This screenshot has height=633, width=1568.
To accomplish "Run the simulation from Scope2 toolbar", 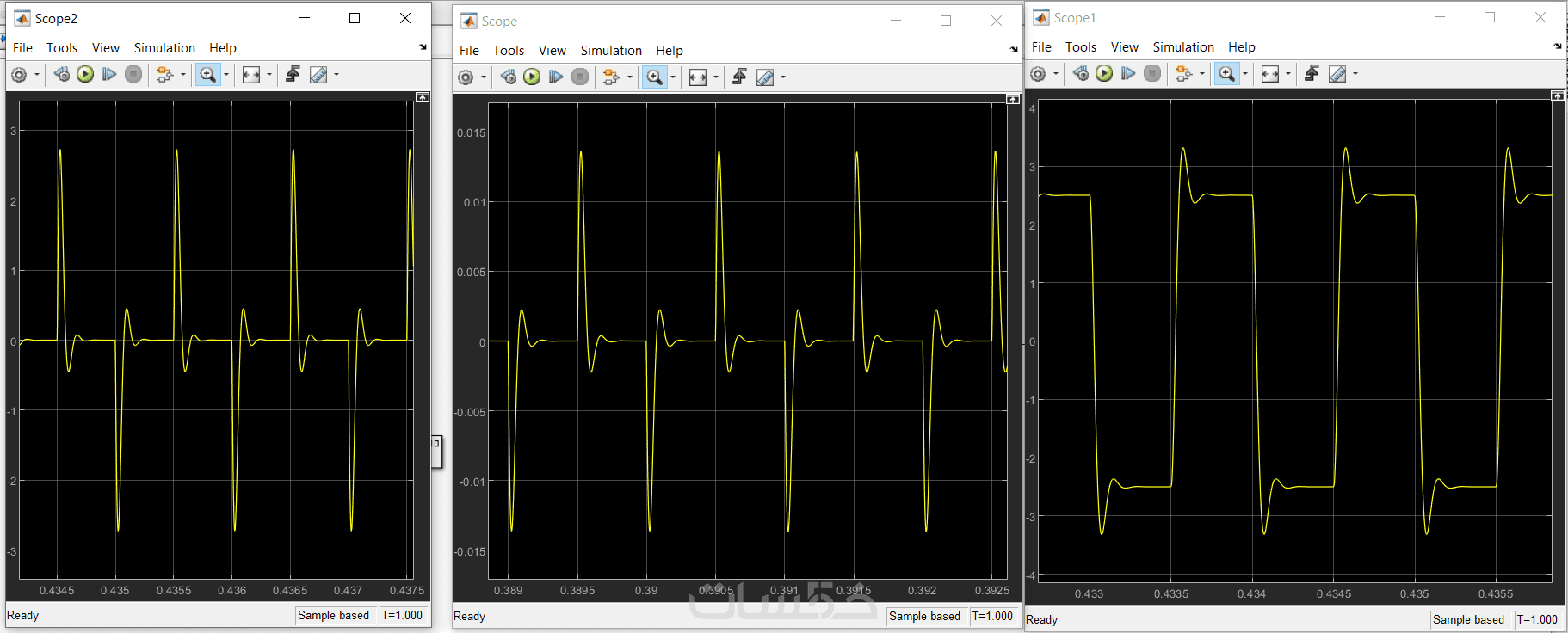I will [x=85, y=75].
